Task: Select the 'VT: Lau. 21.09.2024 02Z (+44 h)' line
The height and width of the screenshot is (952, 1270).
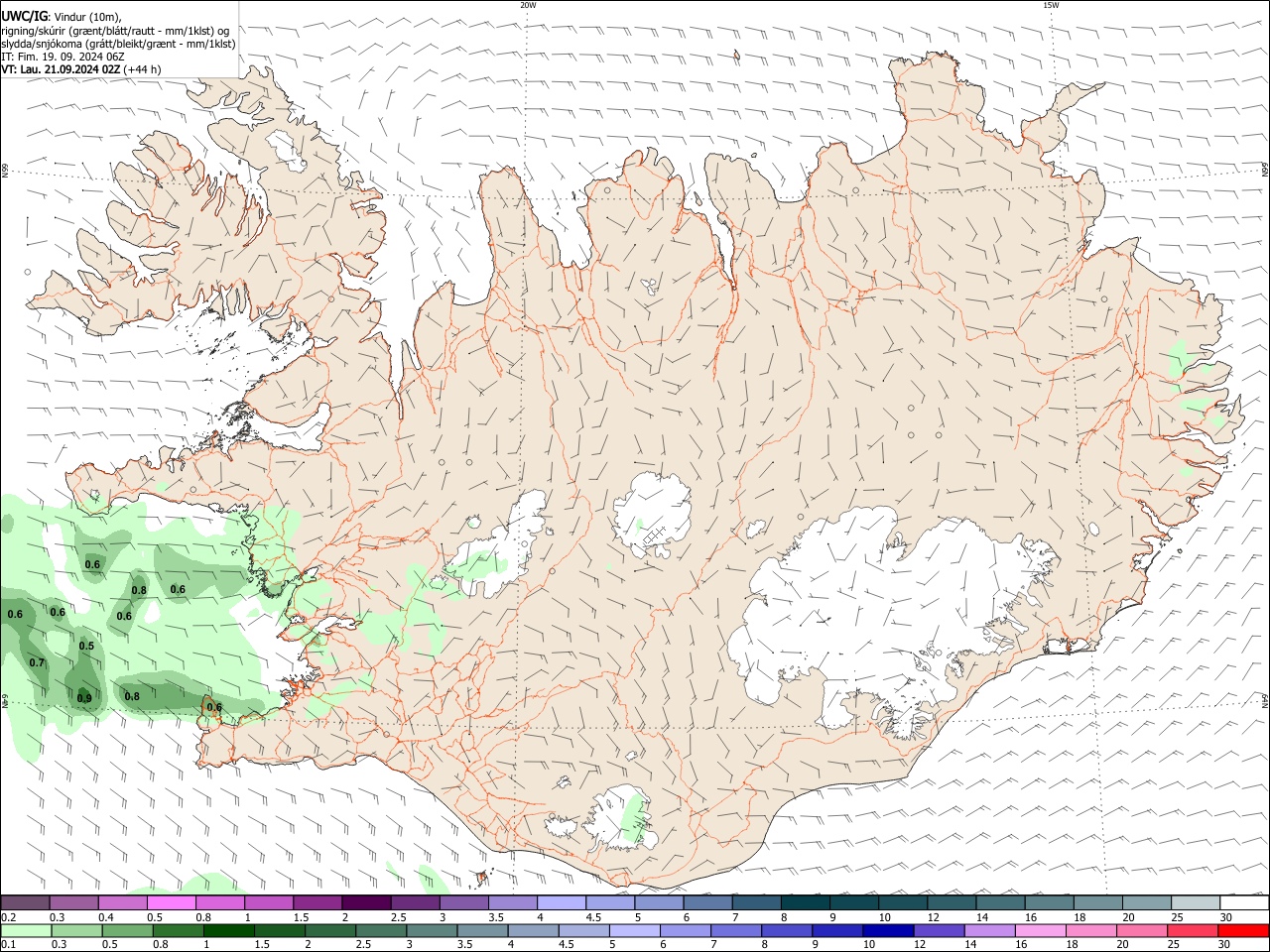Action: pyautogui.click(x=81, y=69)
